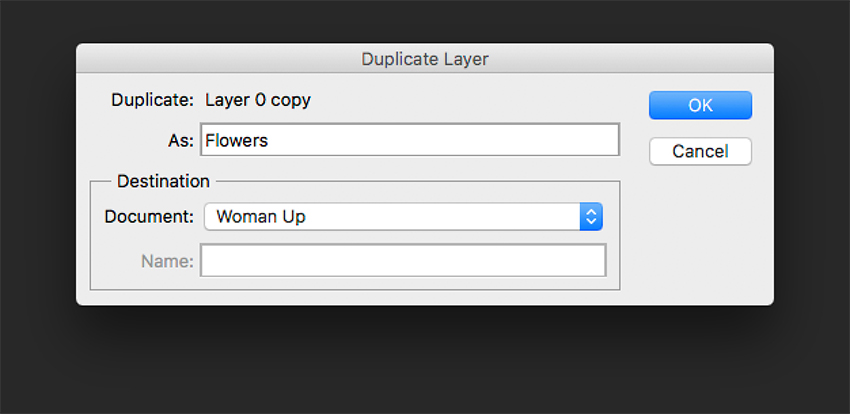Viewport: 850px width, 414px height.
Task: Click the 'Document:' label
Action: click(x=149, y=217)
